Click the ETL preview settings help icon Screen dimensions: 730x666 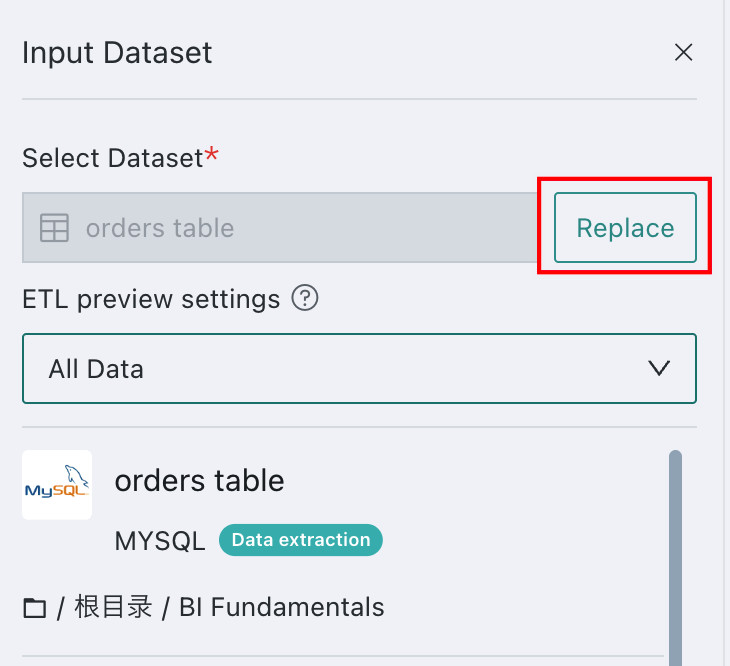(305, 298)
